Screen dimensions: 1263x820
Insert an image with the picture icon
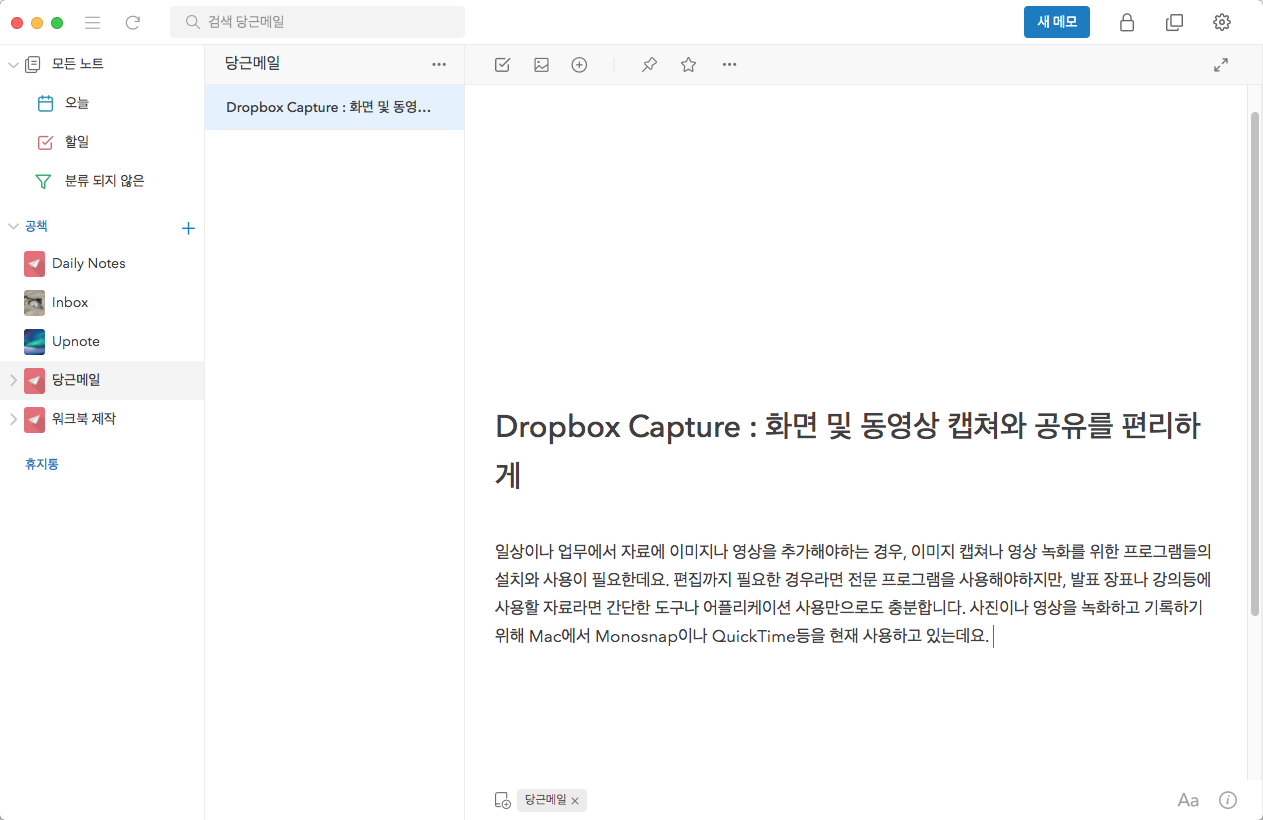pos(541,65)
